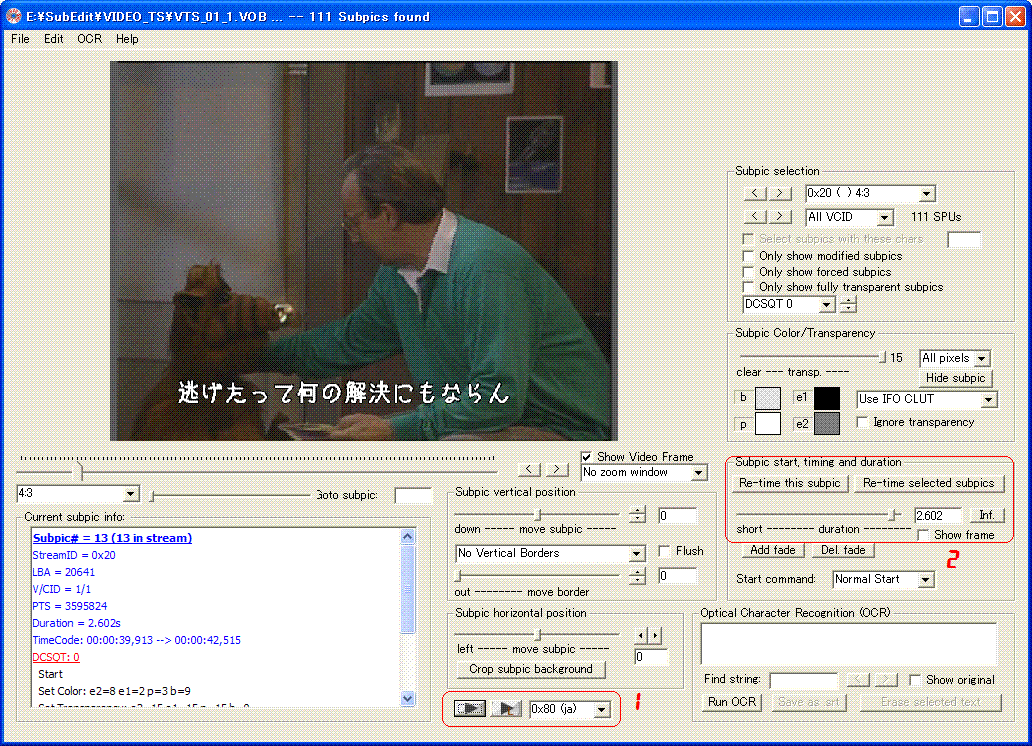Click the Run OCR button
Image resolution: width=1032 pixels, height=746 pixels.
[732, 702]
